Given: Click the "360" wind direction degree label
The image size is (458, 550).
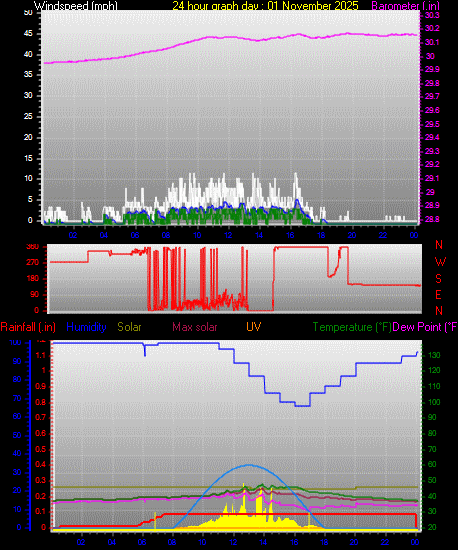Looking at the screenshot, I should (x=33, y=247).
